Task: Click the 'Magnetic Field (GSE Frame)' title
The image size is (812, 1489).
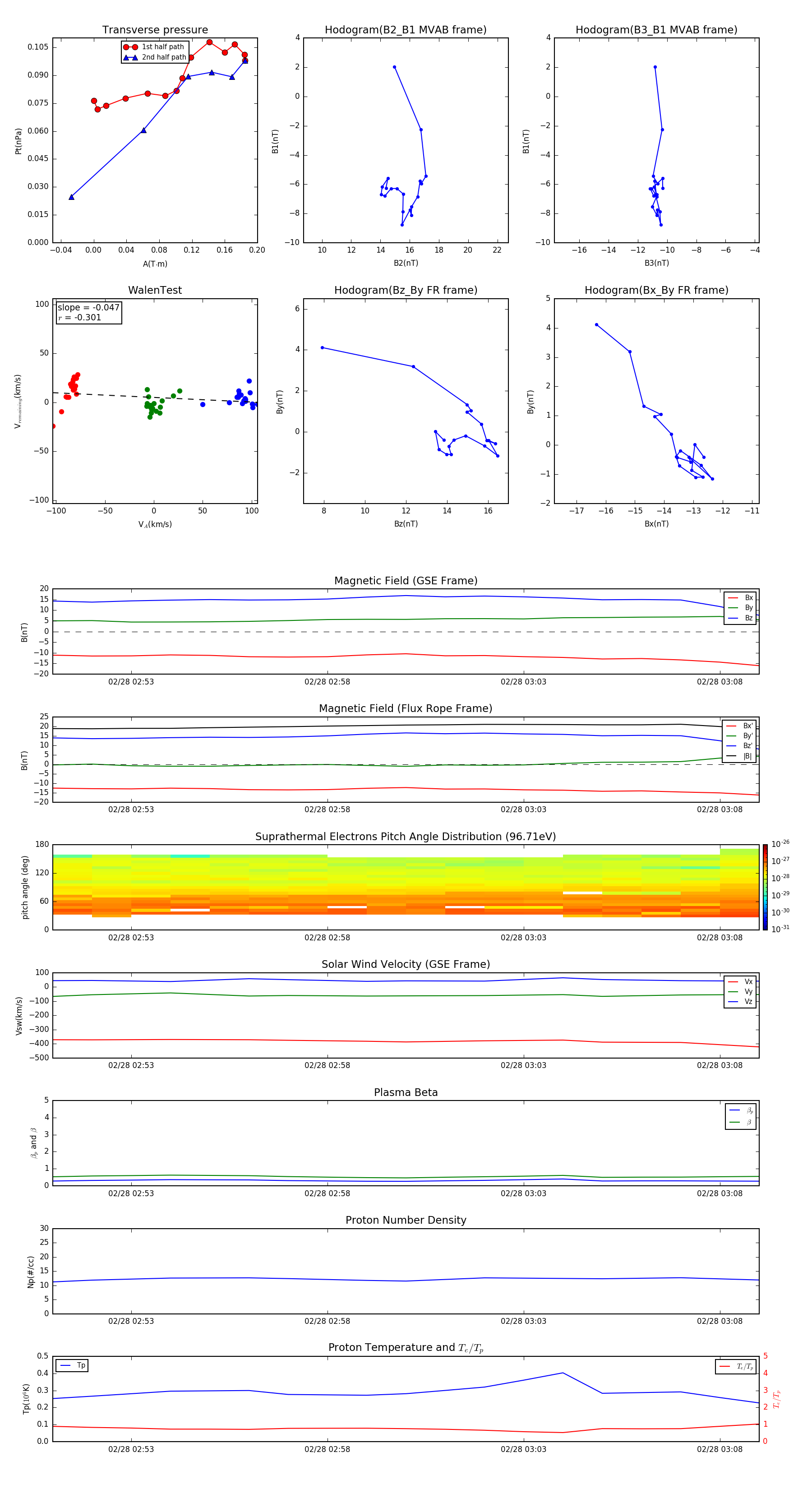Action: [406, 581]
